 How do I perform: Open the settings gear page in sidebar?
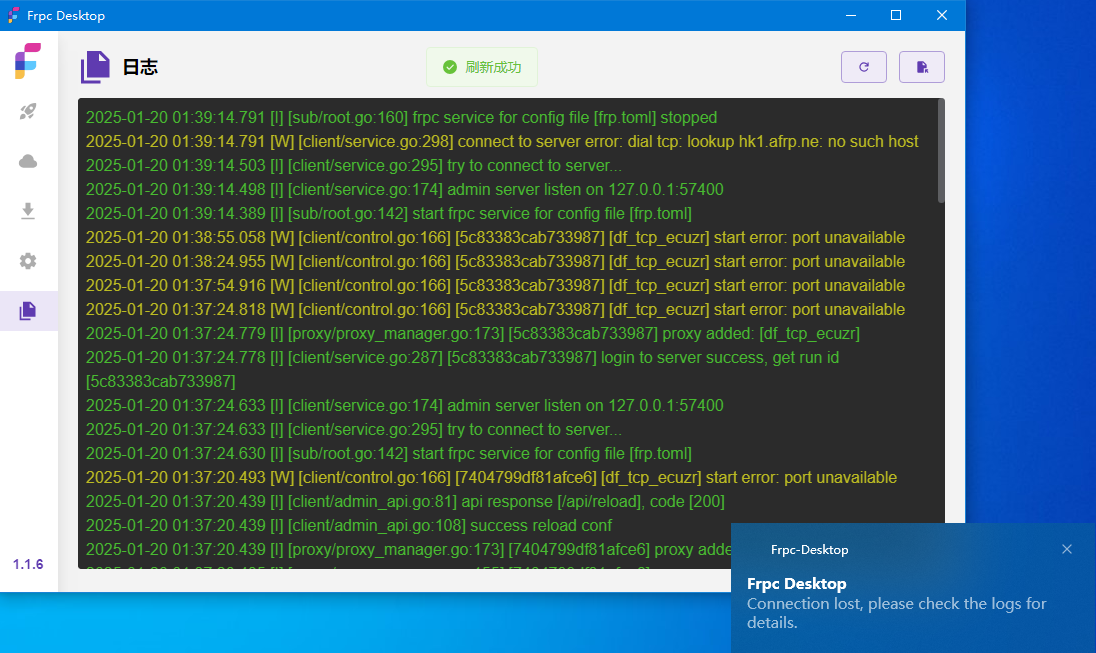28,261
